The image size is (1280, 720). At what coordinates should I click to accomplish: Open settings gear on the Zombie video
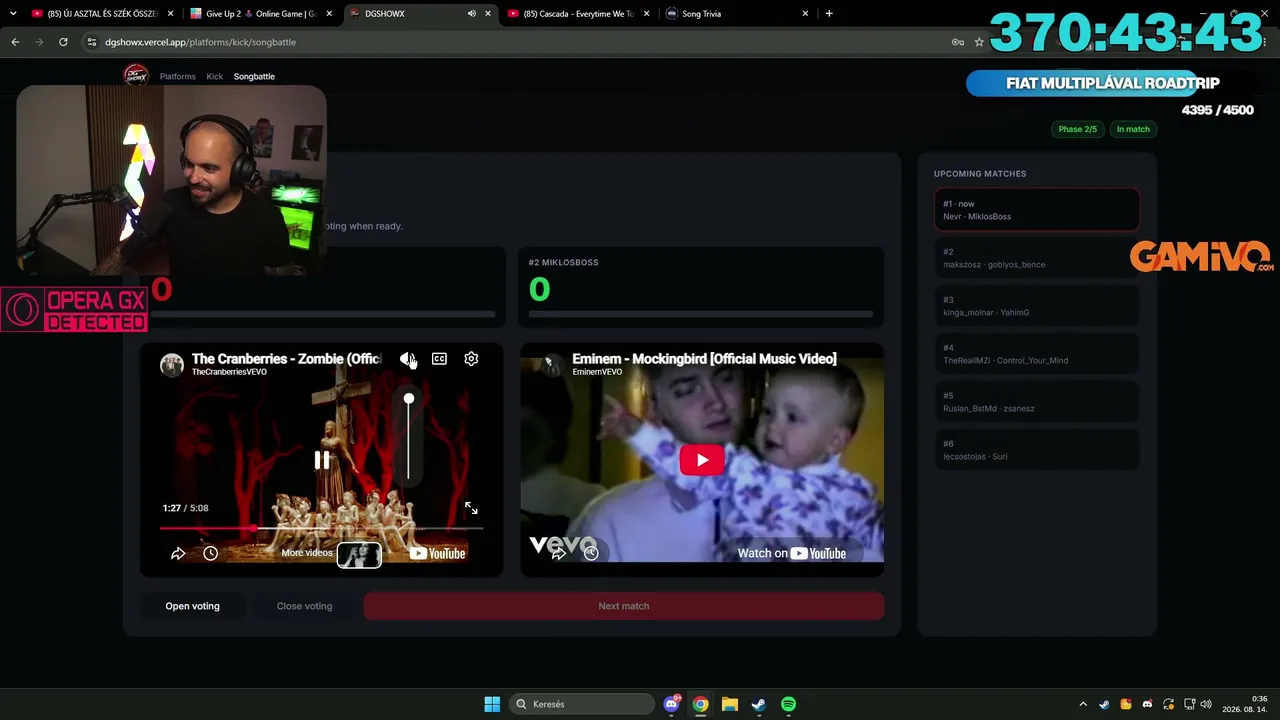471,359
